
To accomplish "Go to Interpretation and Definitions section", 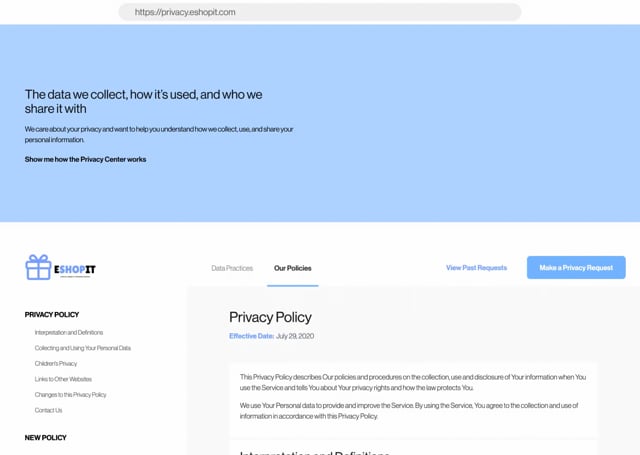I will (69, 333).
